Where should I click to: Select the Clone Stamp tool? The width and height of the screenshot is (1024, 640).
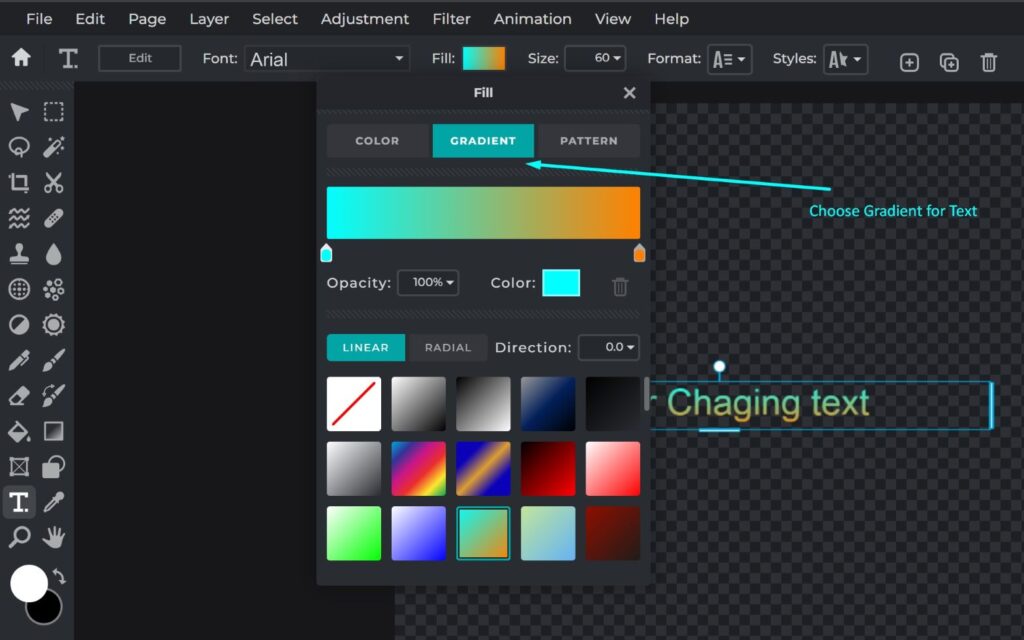pos(19,253)
